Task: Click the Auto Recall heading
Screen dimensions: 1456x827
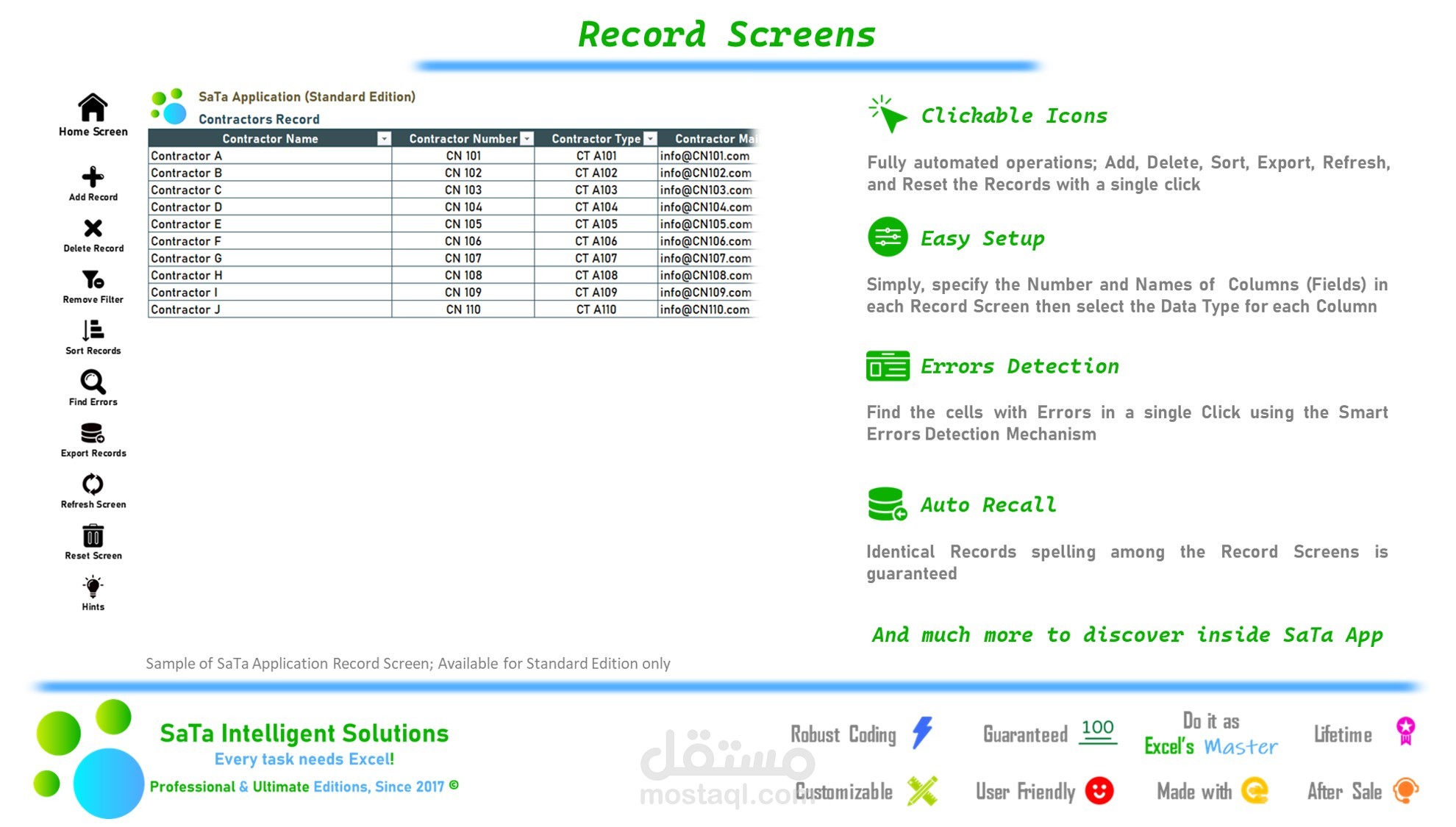Action: point(988,505)
